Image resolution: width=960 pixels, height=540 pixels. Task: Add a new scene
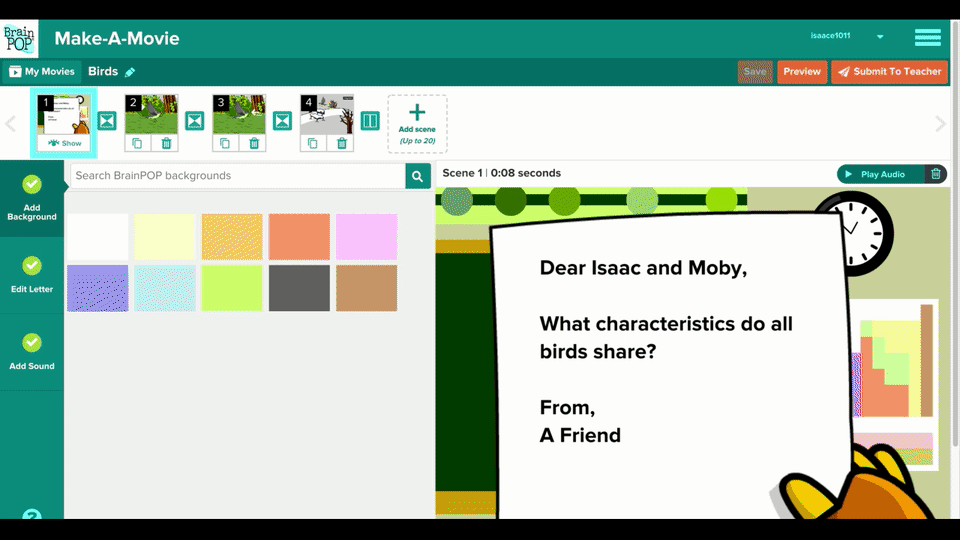click(x=417, y=124)
